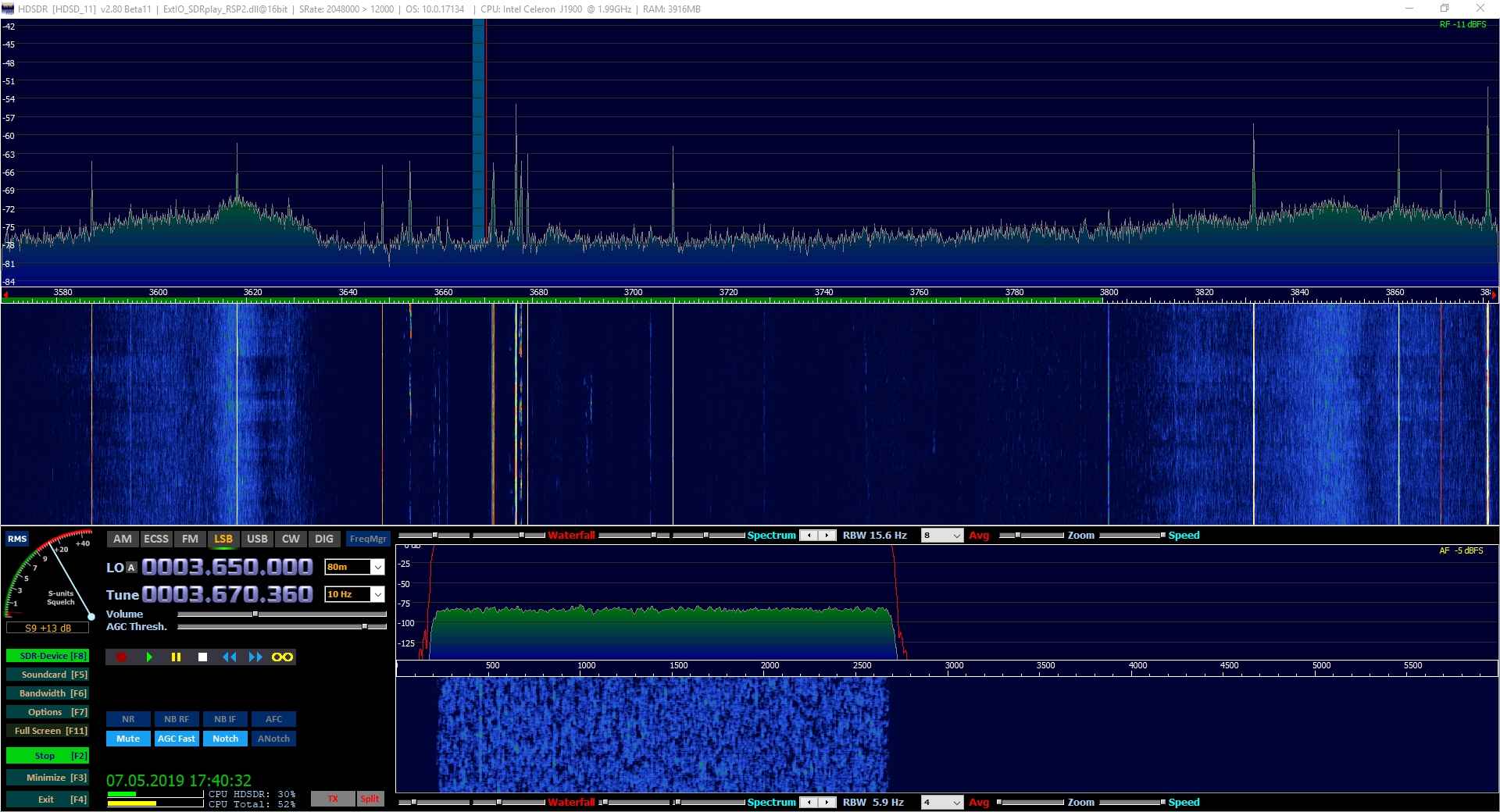Start recording with the red record button
The width and height of the screenshot is (1500, 812).
tap(121, 657)
